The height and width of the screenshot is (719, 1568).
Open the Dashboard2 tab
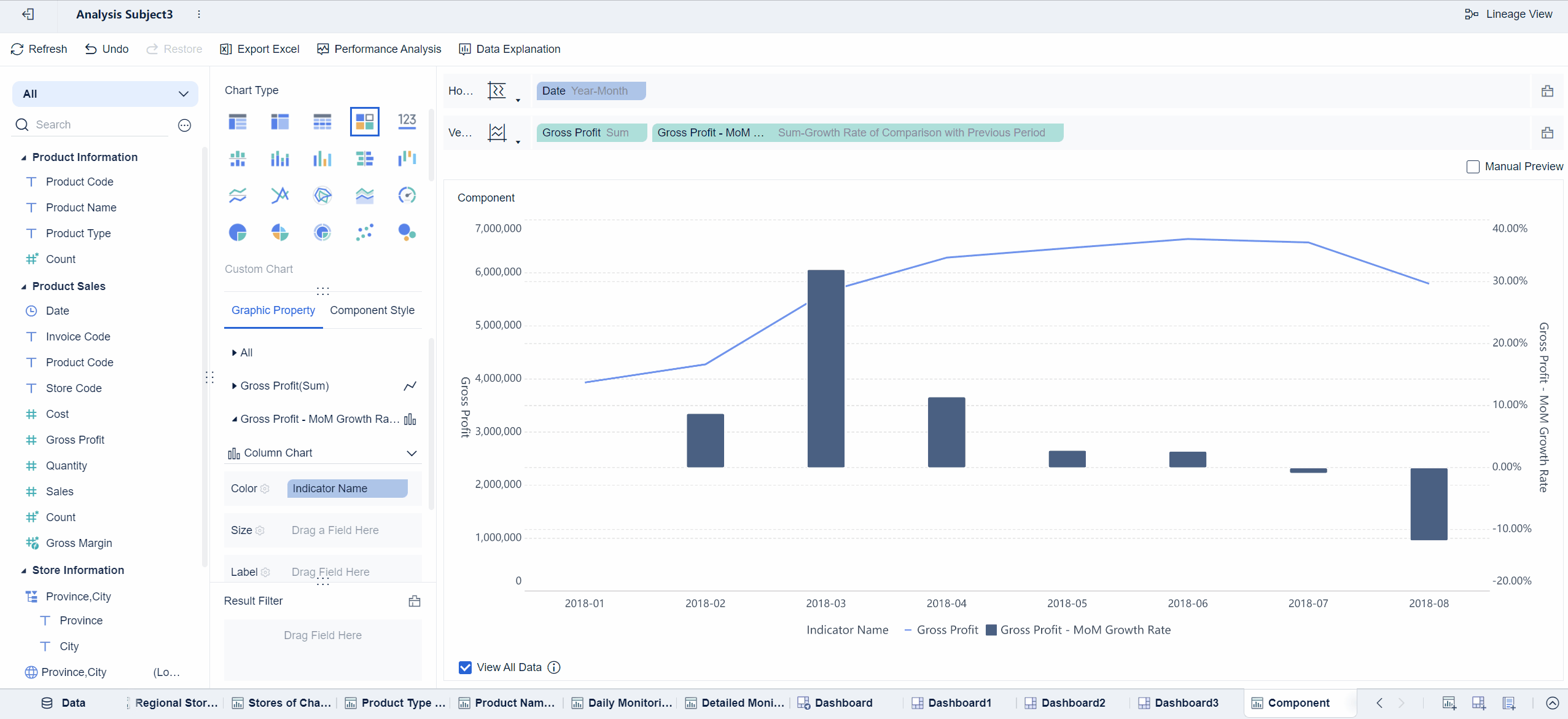coord(1066,703)
